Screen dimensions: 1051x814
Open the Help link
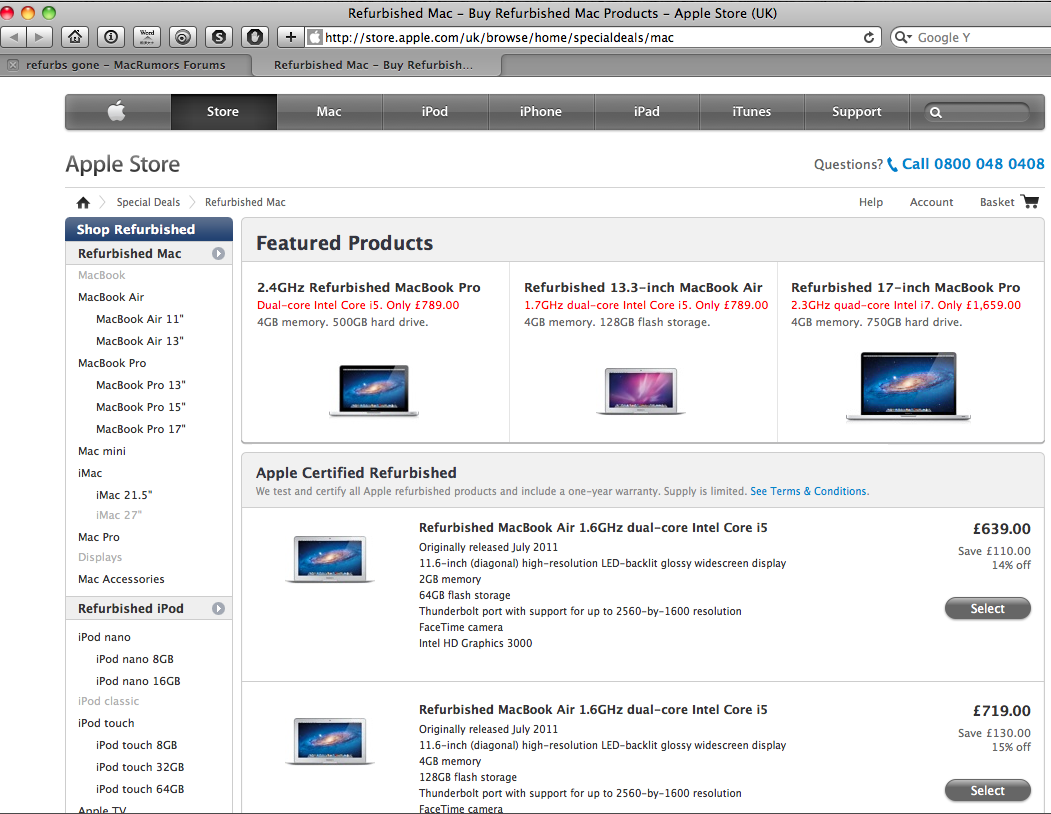pyautogui.click(x=871, y=202)
